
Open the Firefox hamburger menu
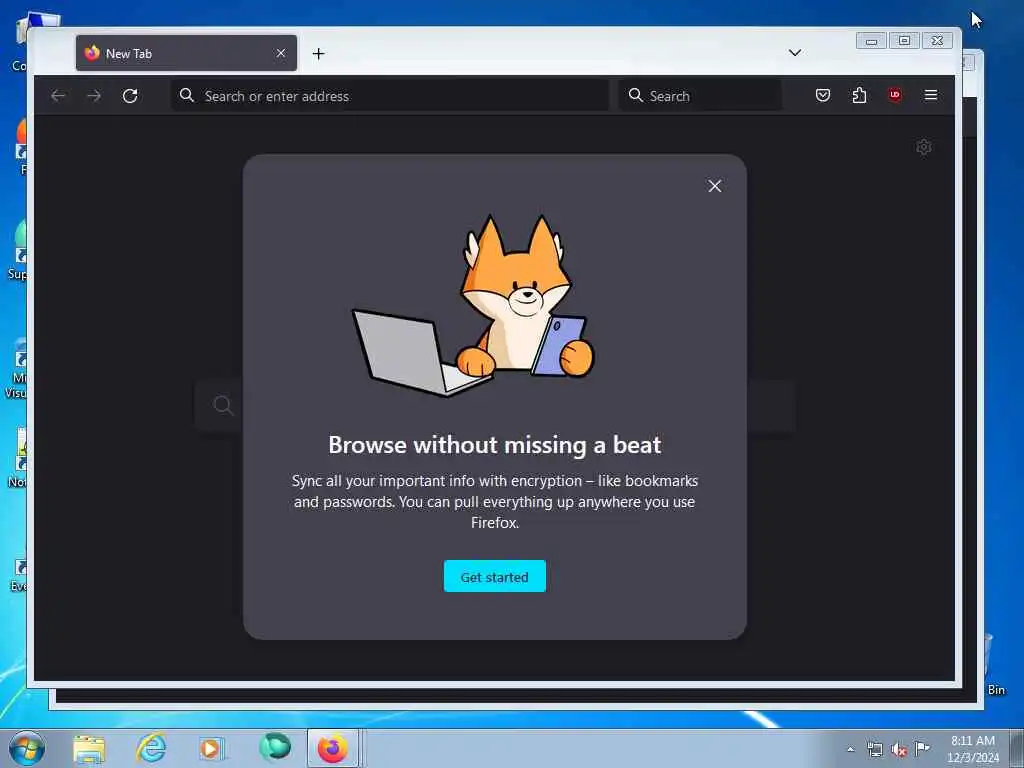[931, 95]
